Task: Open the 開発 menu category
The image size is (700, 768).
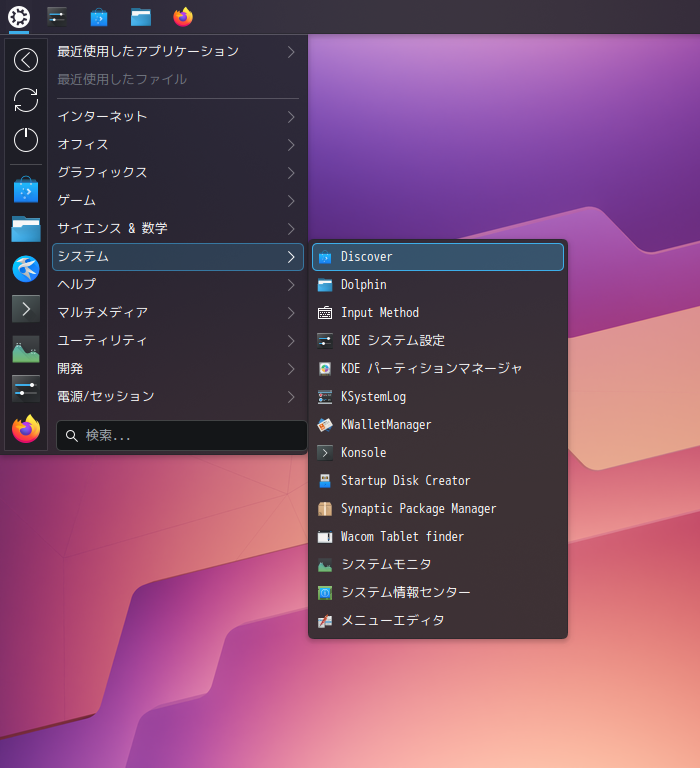Action: tap(178, 368)
